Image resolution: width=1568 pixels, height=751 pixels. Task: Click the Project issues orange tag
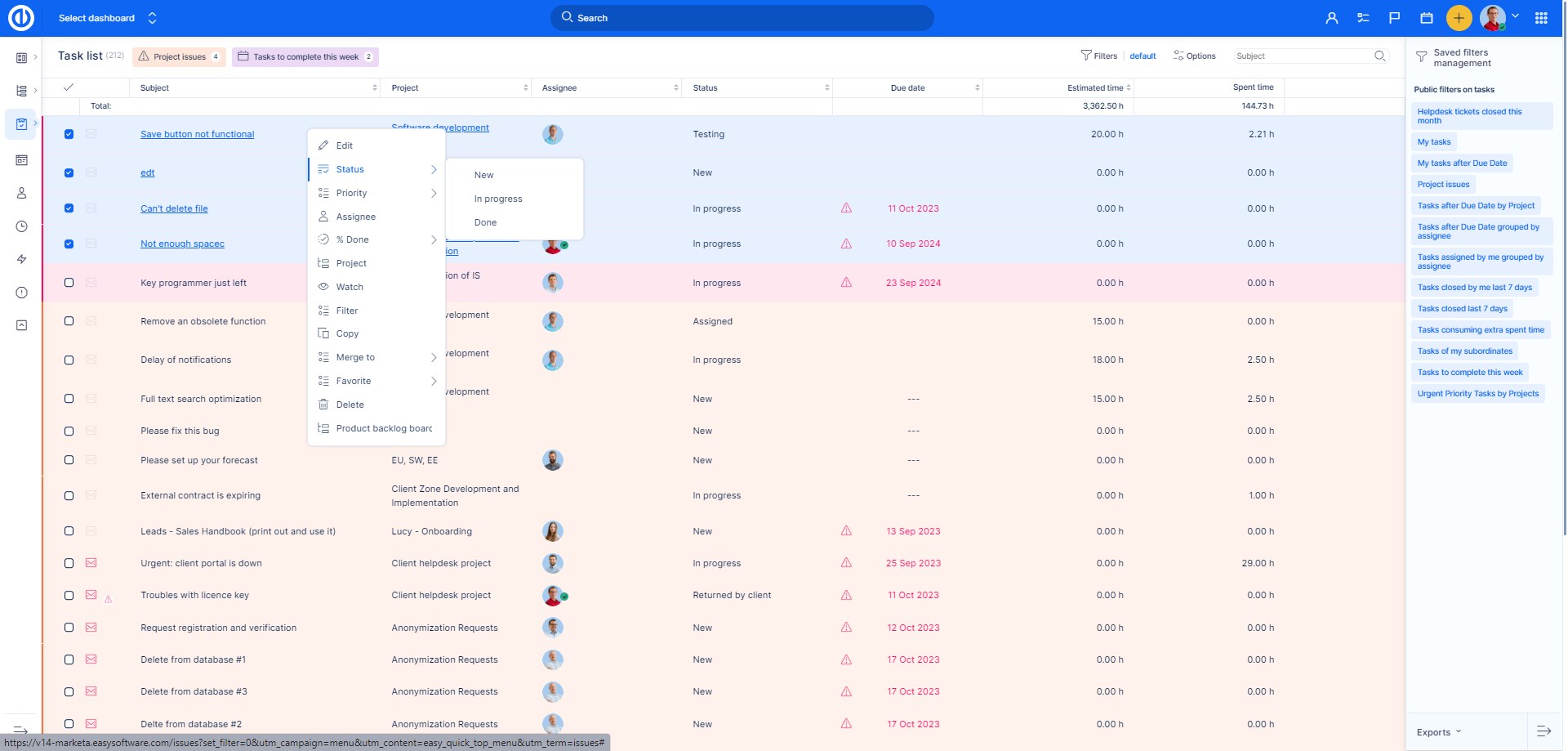179,57
